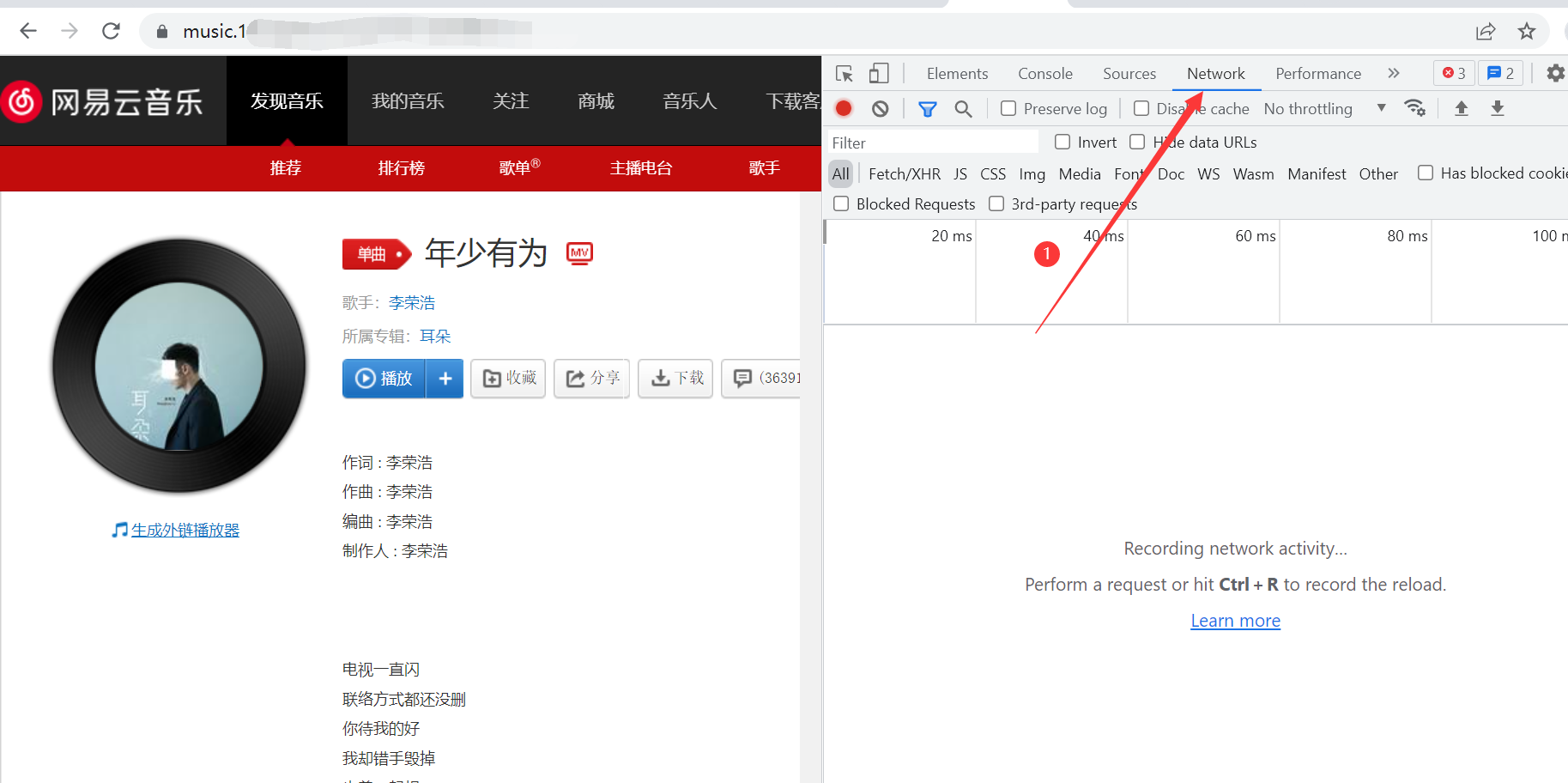The width and height of the screenshot is (1568, 783).
Task: Open network conditions wifi icon
Action: coord(1414,108)
